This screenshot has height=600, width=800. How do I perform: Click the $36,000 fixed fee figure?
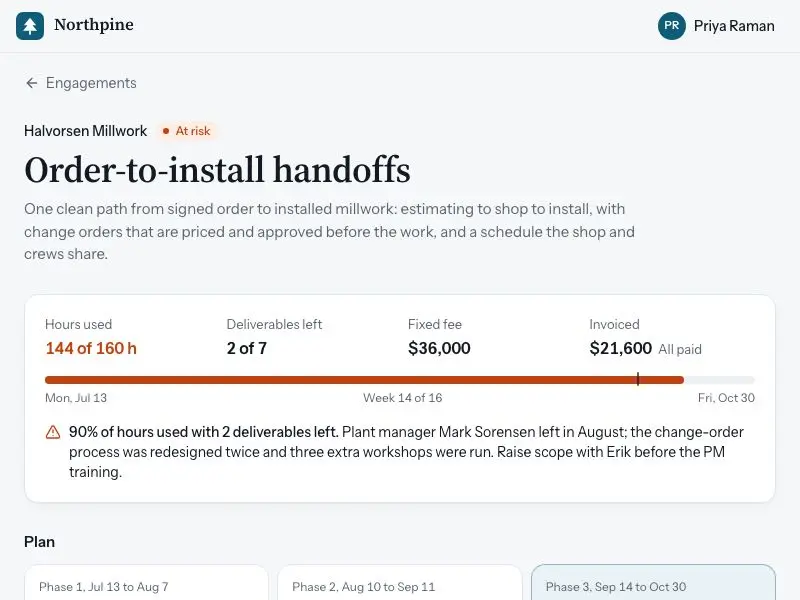click(439, 348)
